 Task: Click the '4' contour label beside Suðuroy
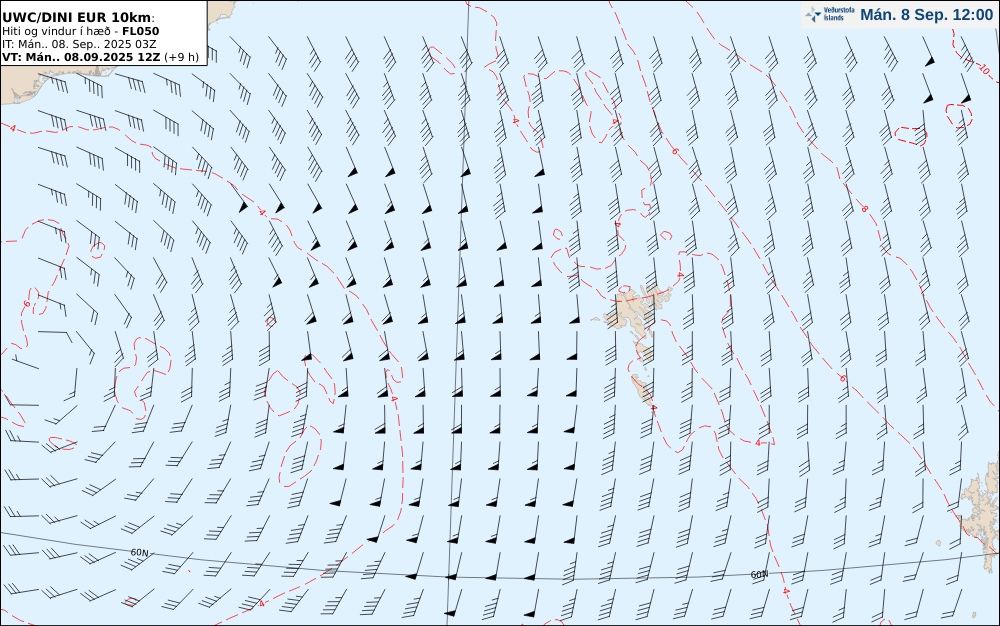(654, 408)
